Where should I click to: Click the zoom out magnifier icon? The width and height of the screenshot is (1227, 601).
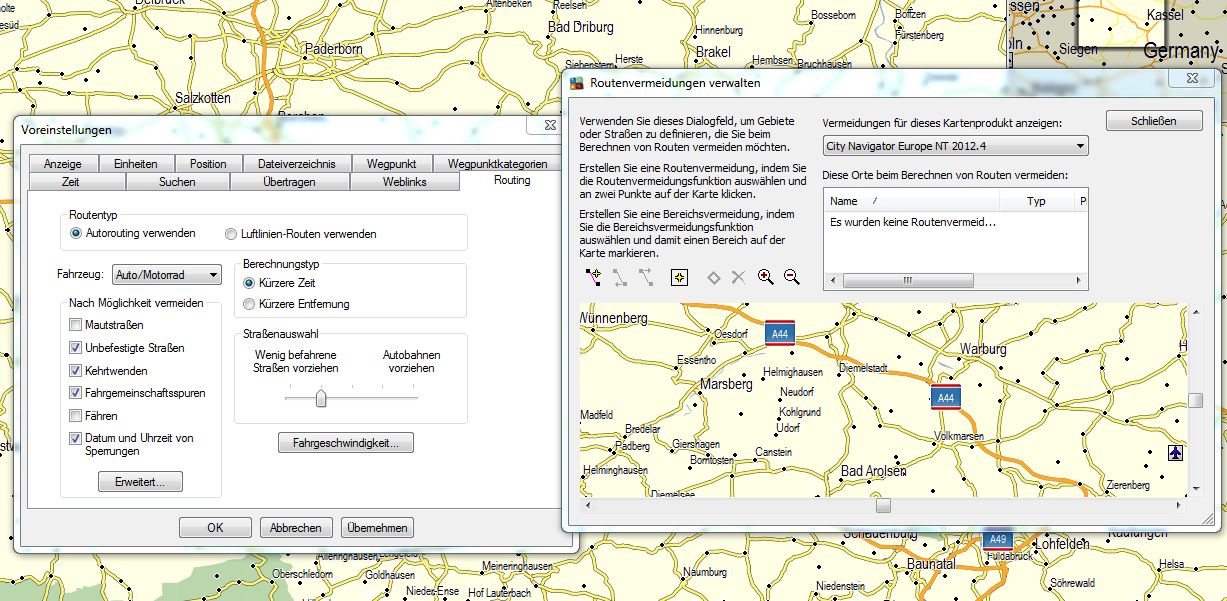click(792, 277)
